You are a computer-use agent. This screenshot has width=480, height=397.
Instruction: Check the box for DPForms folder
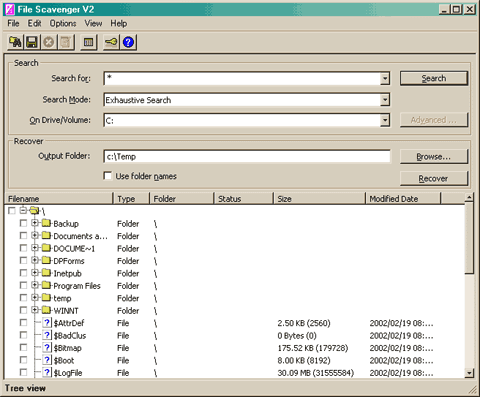click(23, 260)
